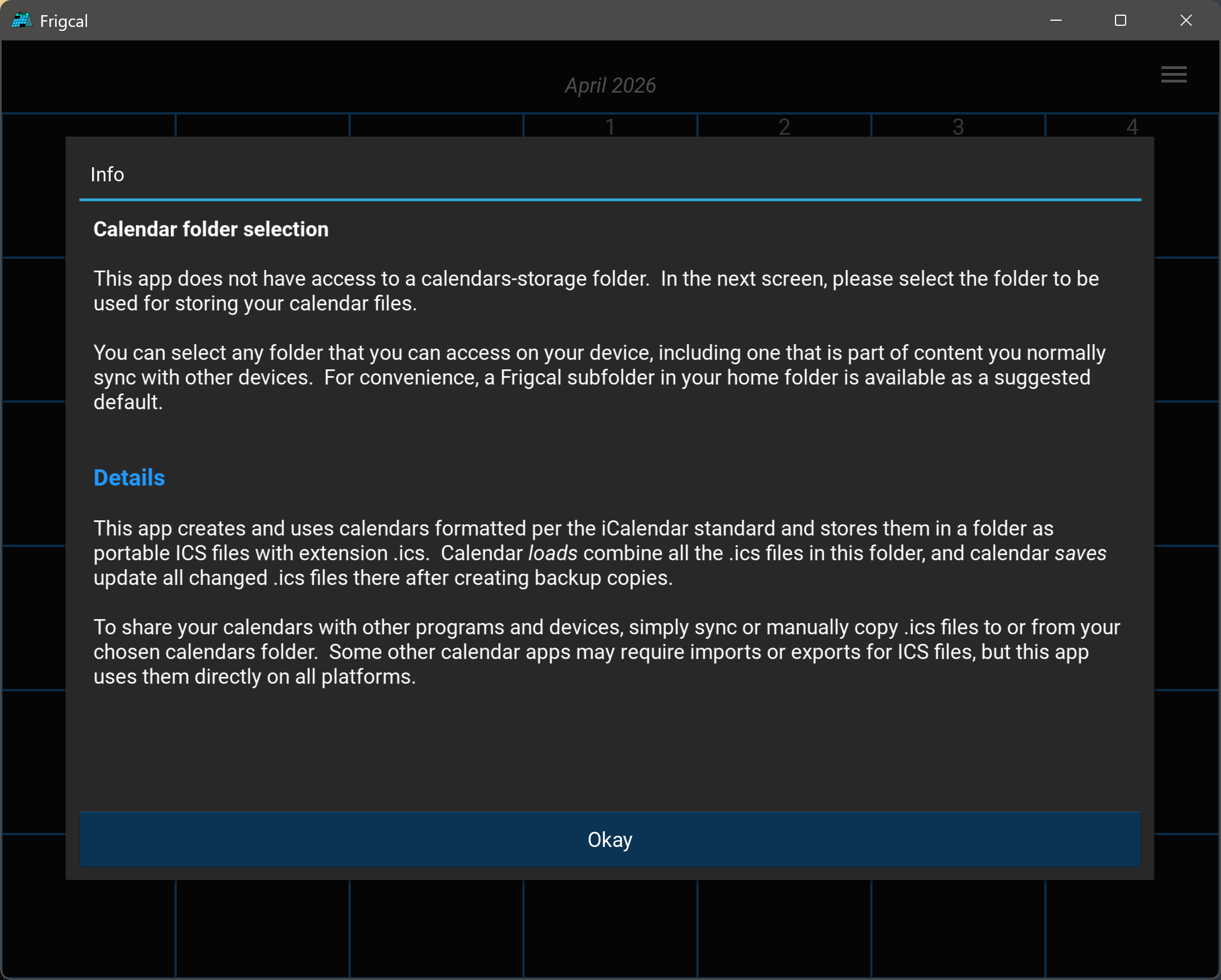This screenshot has width=1221, height=980.
Task: Click the italic word loads
Action: click(x=553, y=553)
